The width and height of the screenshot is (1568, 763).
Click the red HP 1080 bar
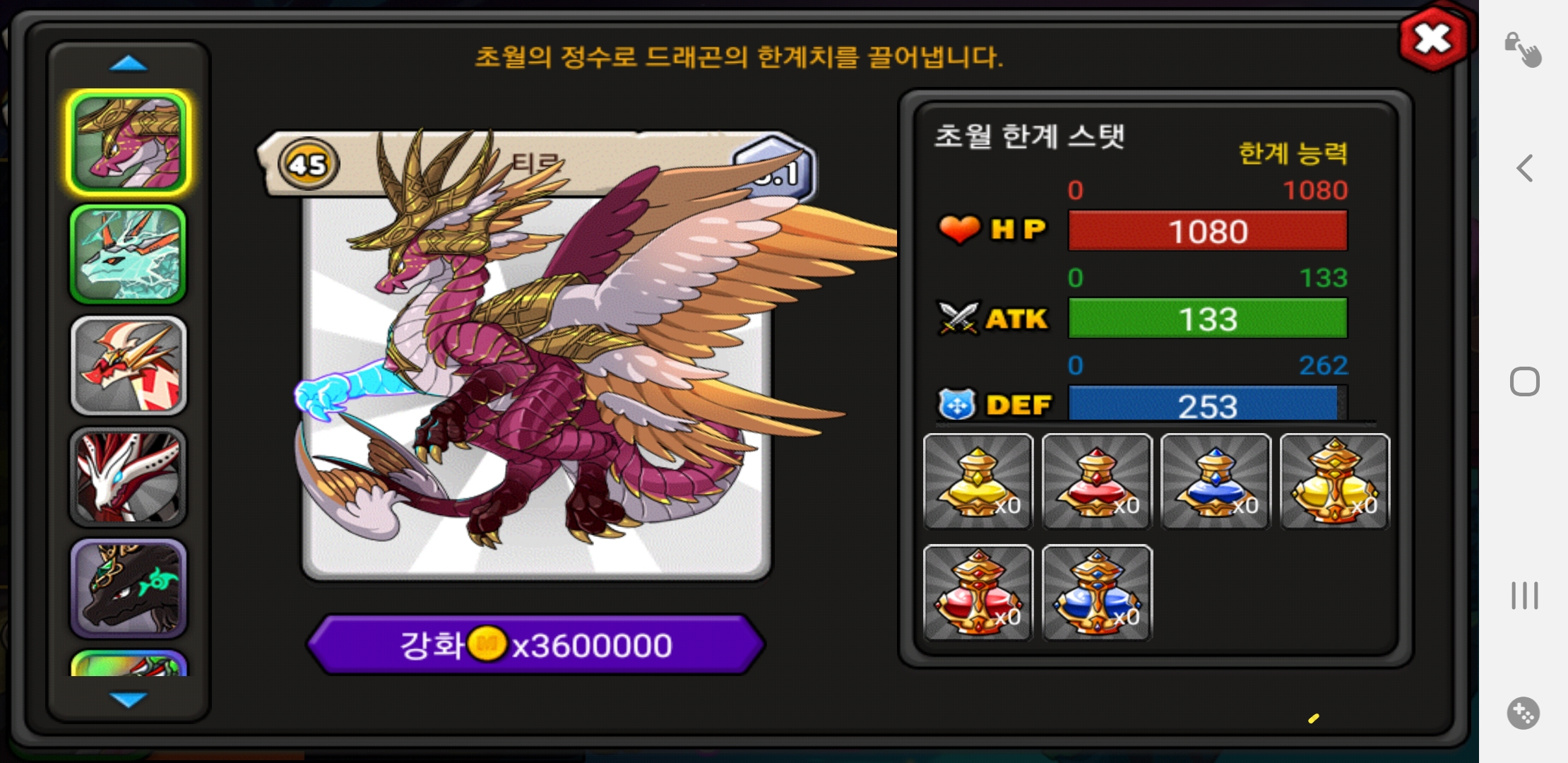click(x=1208, y=231)
